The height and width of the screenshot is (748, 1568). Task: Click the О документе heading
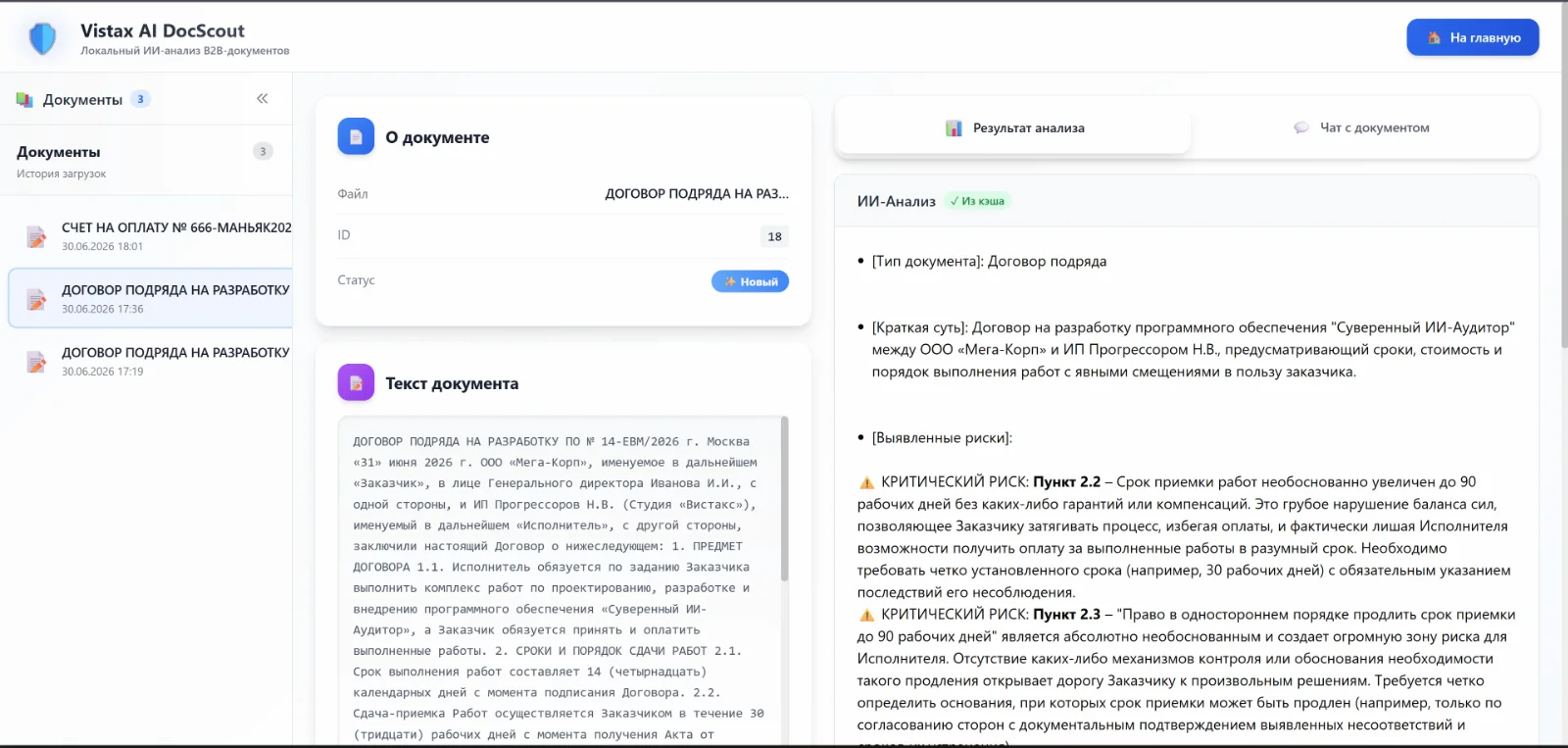437,137
